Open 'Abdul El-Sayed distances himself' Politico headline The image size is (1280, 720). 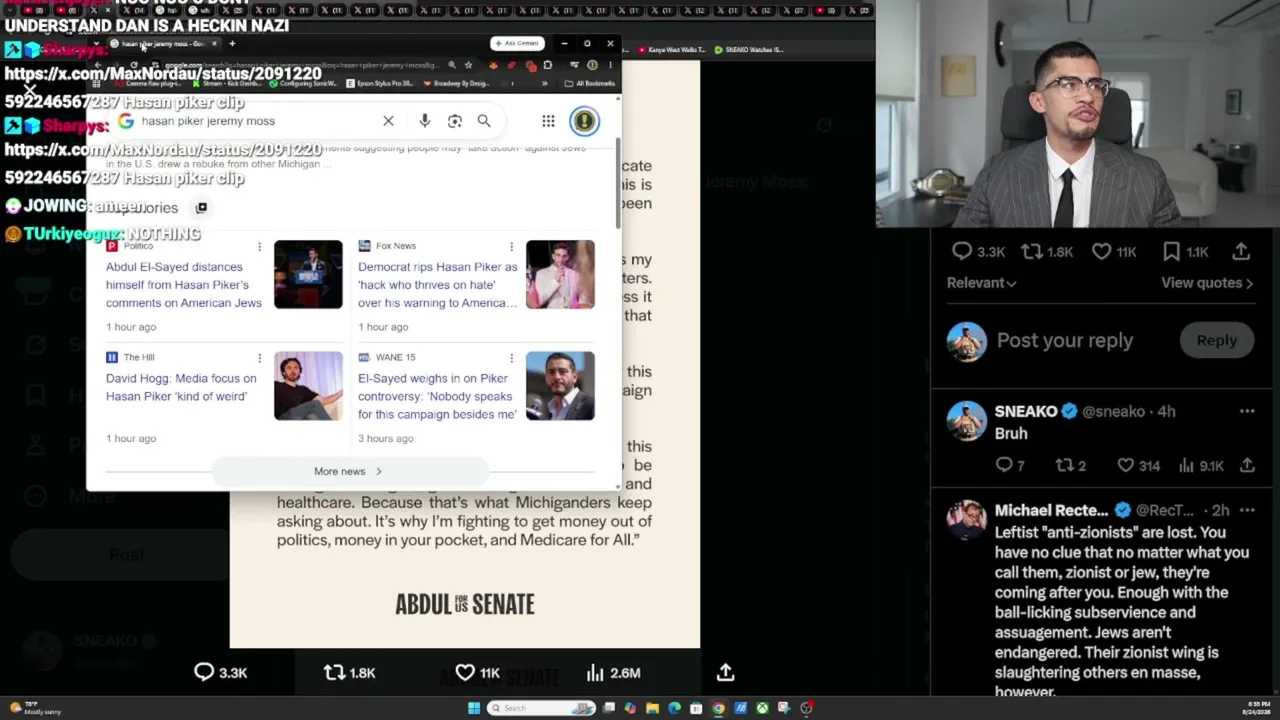coord(184,285)
